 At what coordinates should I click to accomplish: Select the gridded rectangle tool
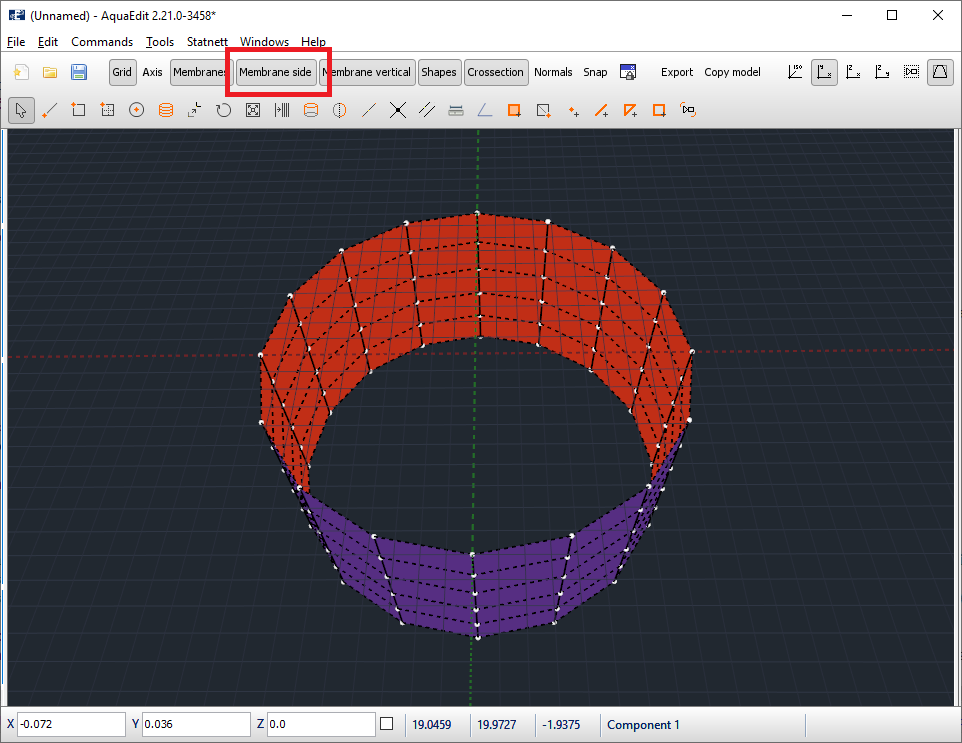point(107,110)
